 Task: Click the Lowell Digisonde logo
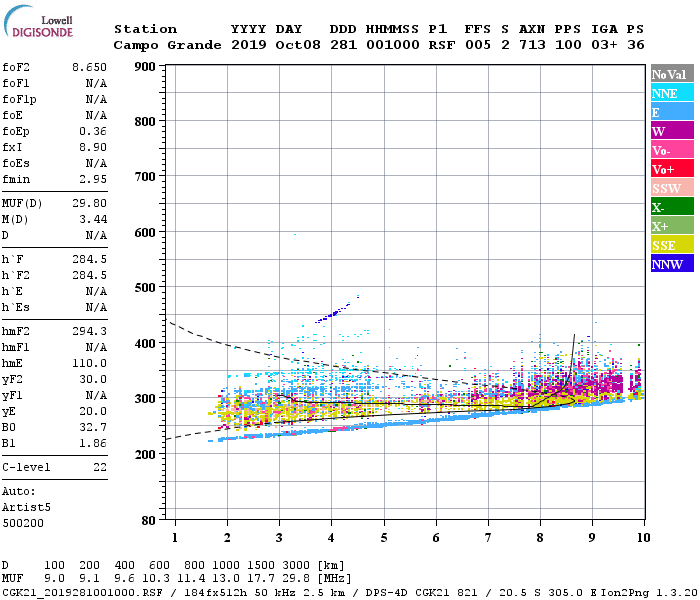pos(38,21)
